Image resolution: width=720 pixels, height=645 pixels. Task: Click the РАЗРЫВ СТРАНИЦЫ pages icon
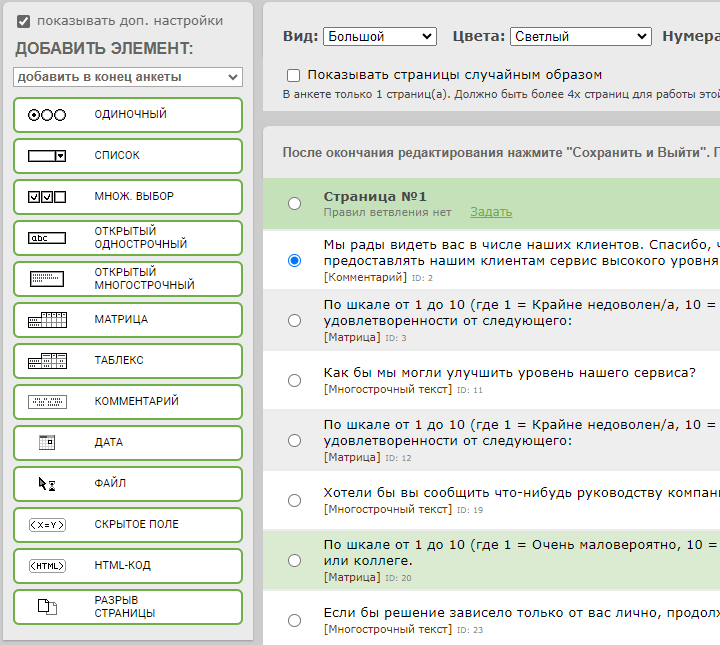tap(47, 606)
